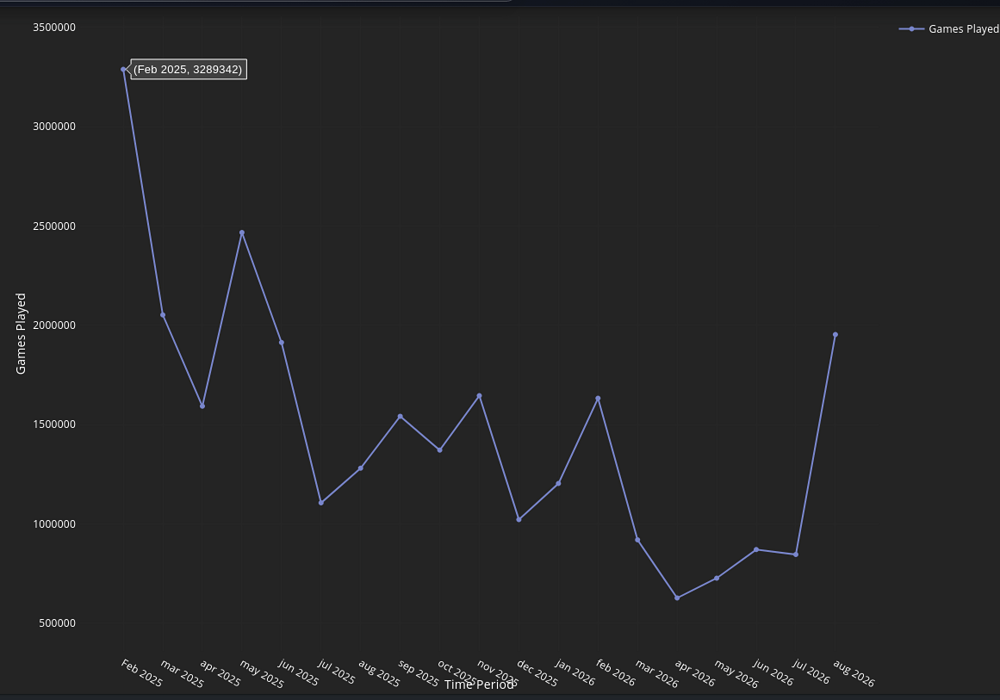Click the 3000000 y-axis tick label
Viewport: 1000px width, 700px height.
click(54, 126)
